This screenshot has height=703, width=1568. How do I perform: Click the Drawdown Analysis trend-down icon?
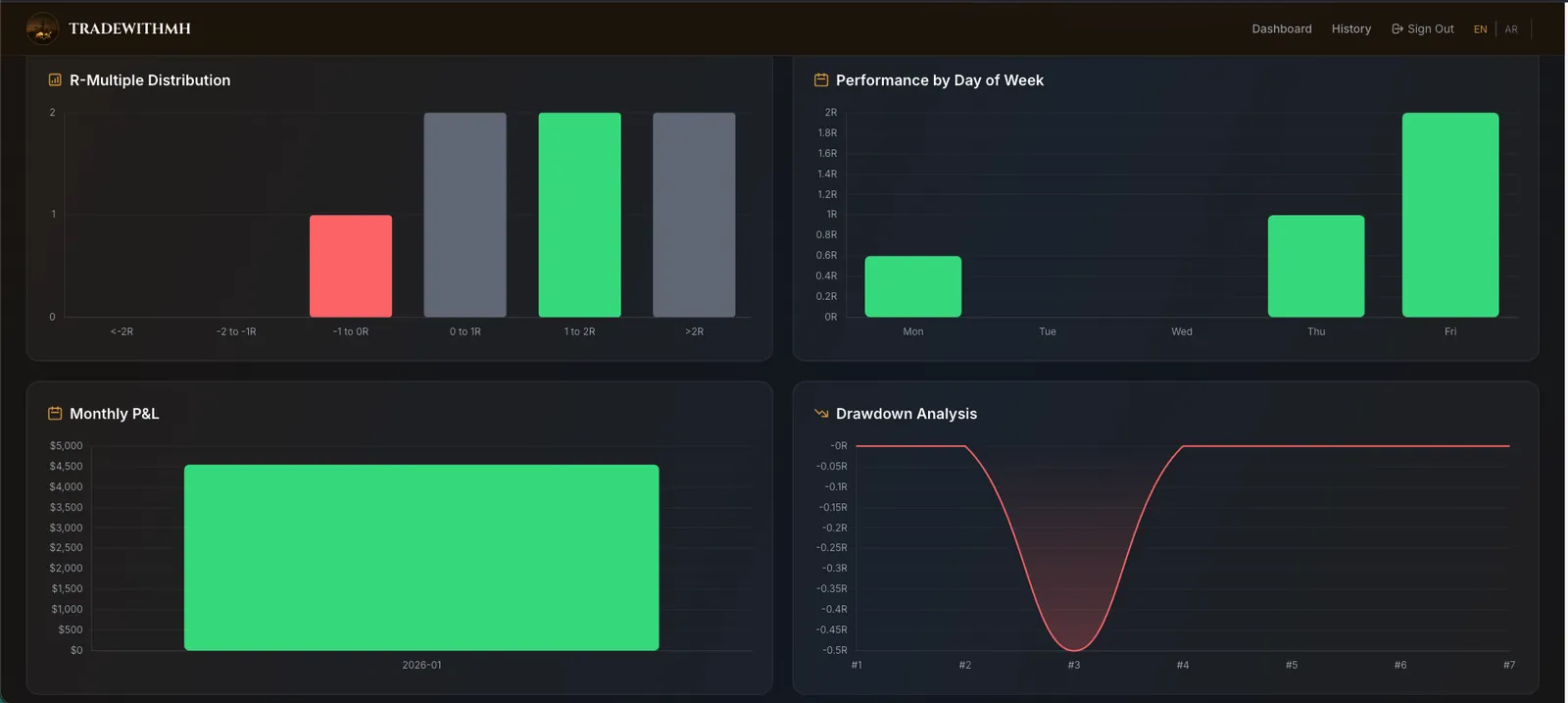[821, 414]
